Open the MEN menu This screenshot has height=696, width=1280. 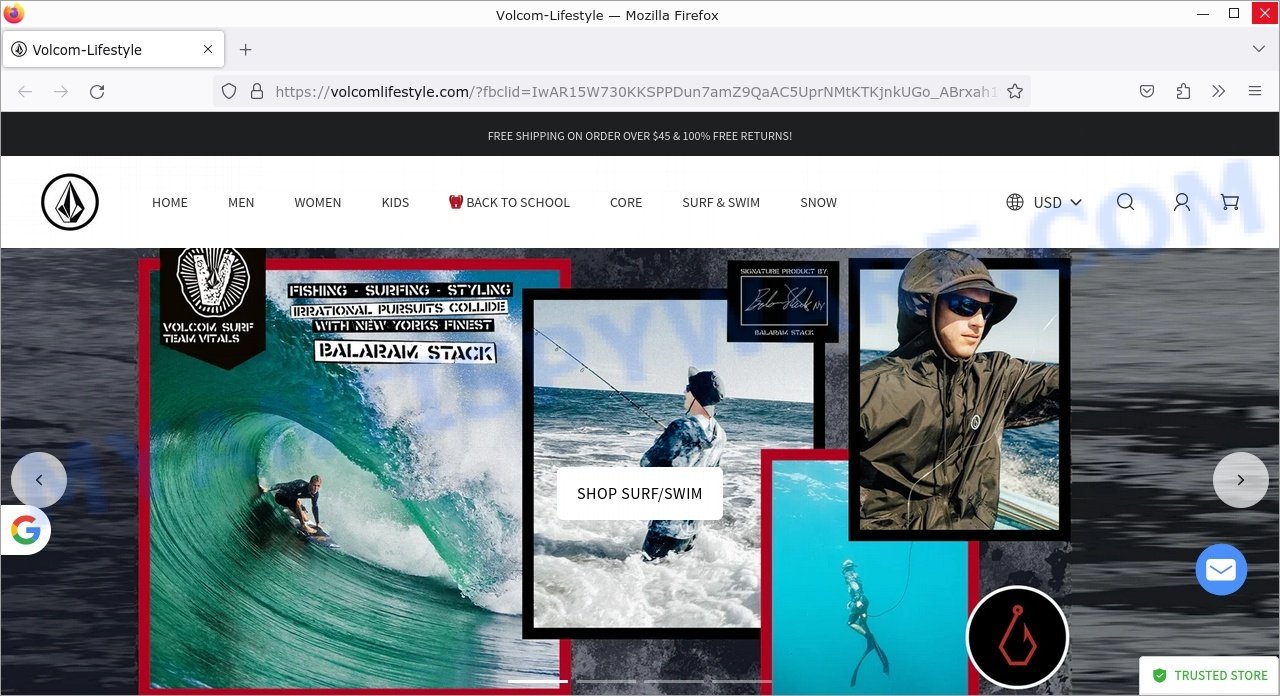[x=241, y=202]
